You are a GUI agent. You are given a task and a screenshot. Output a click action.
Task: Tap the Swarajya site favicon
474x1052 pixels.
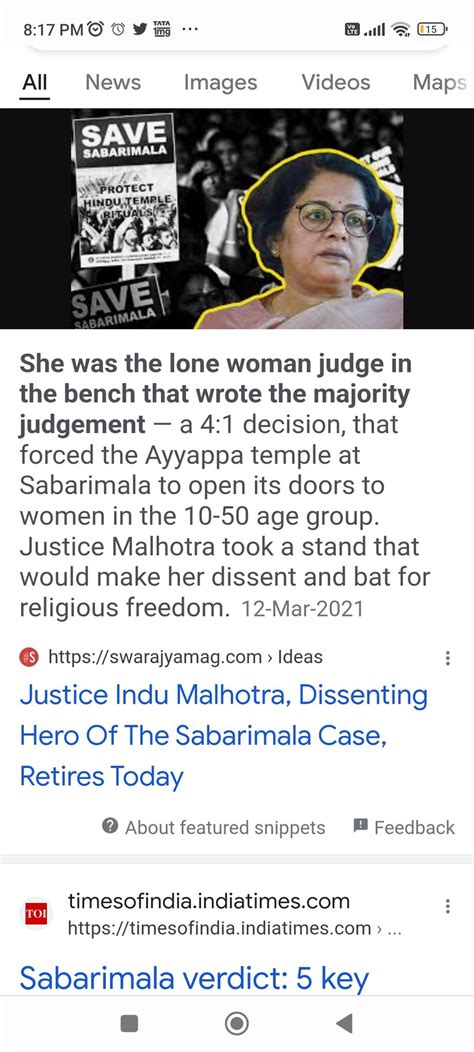[30, 658]
